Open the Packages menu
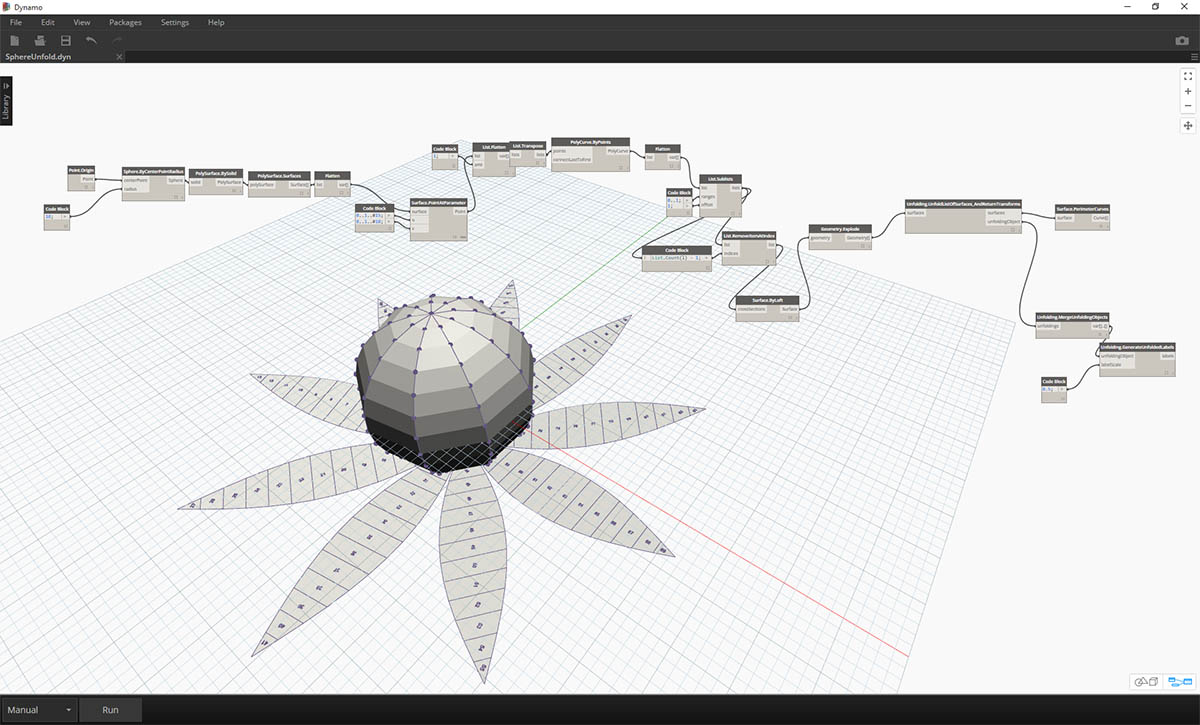This screenshot has width=1200, height=725. pyautogui.click(x=125, y=22)
